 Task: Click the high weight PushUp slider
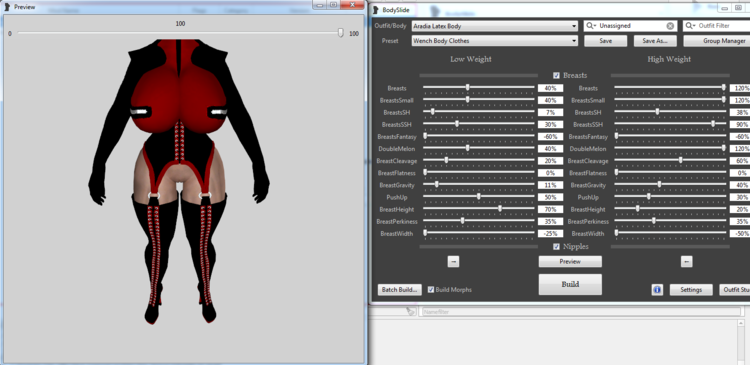pyautogui.click(x=670, y=197)
